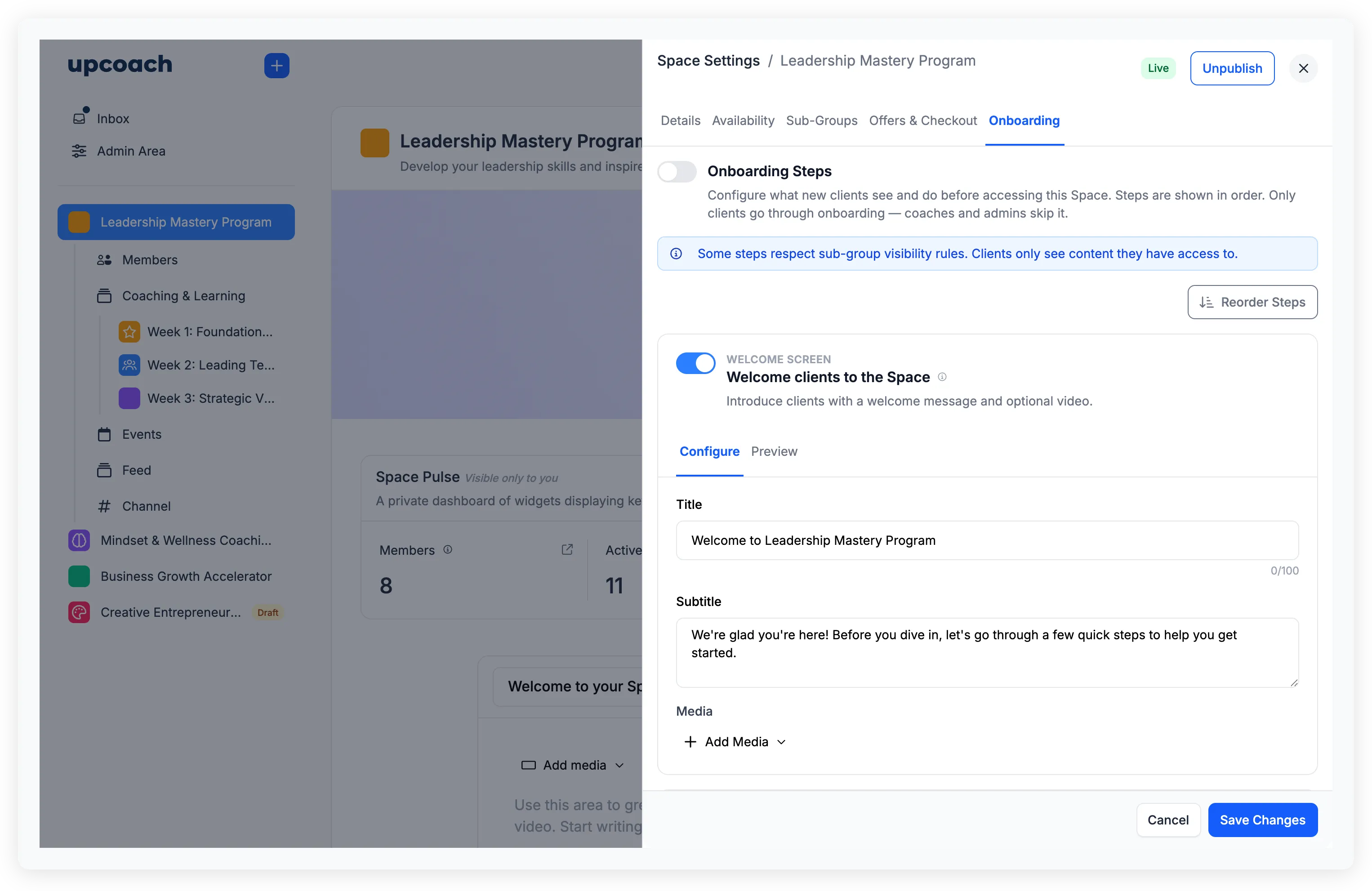Click the Feed icon in sidebar
The width and height of the screenshot is (1372, 891).
tap(104, 470)
